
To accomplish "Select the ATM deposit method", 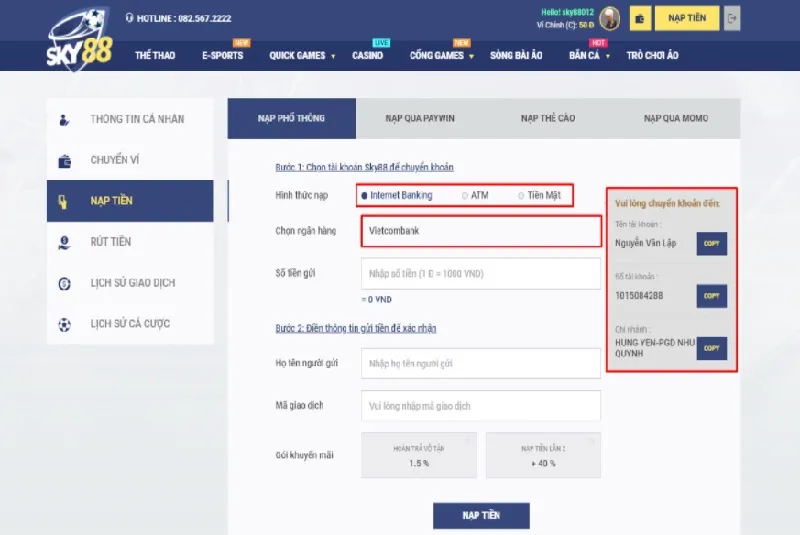I will (x=464, y=195).
